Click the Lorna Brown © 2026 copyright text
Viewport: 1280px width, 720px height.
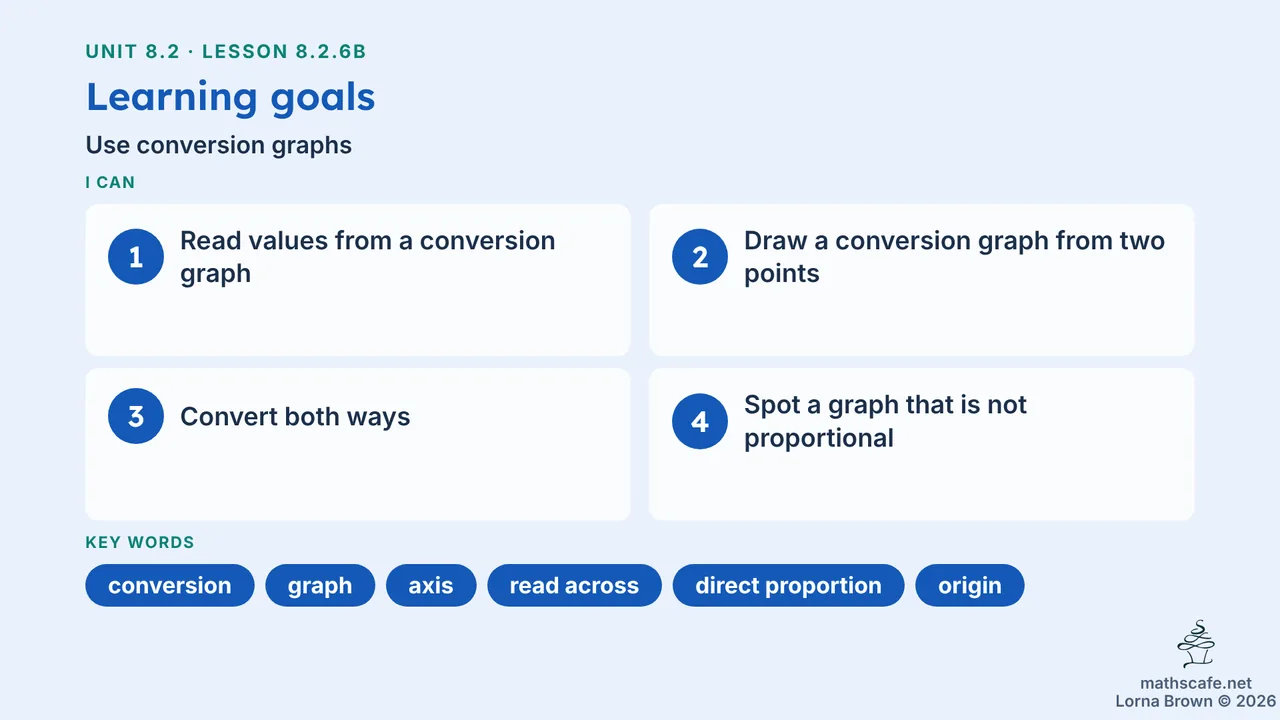pos(1196,701)
